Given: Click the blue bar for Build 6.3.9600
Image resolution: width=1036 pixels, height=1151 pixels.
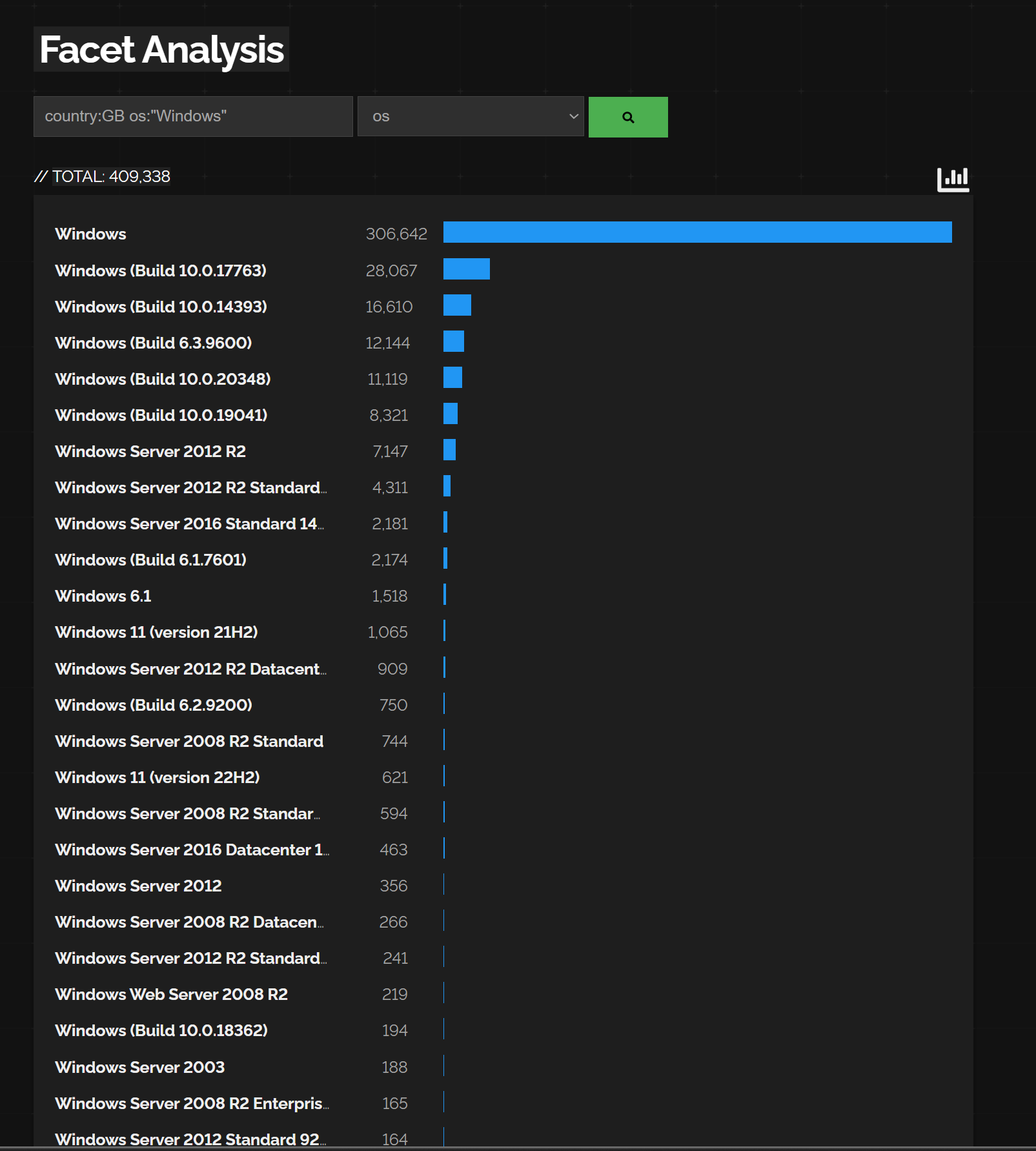Looking at the screenshot, I should 454,341.
